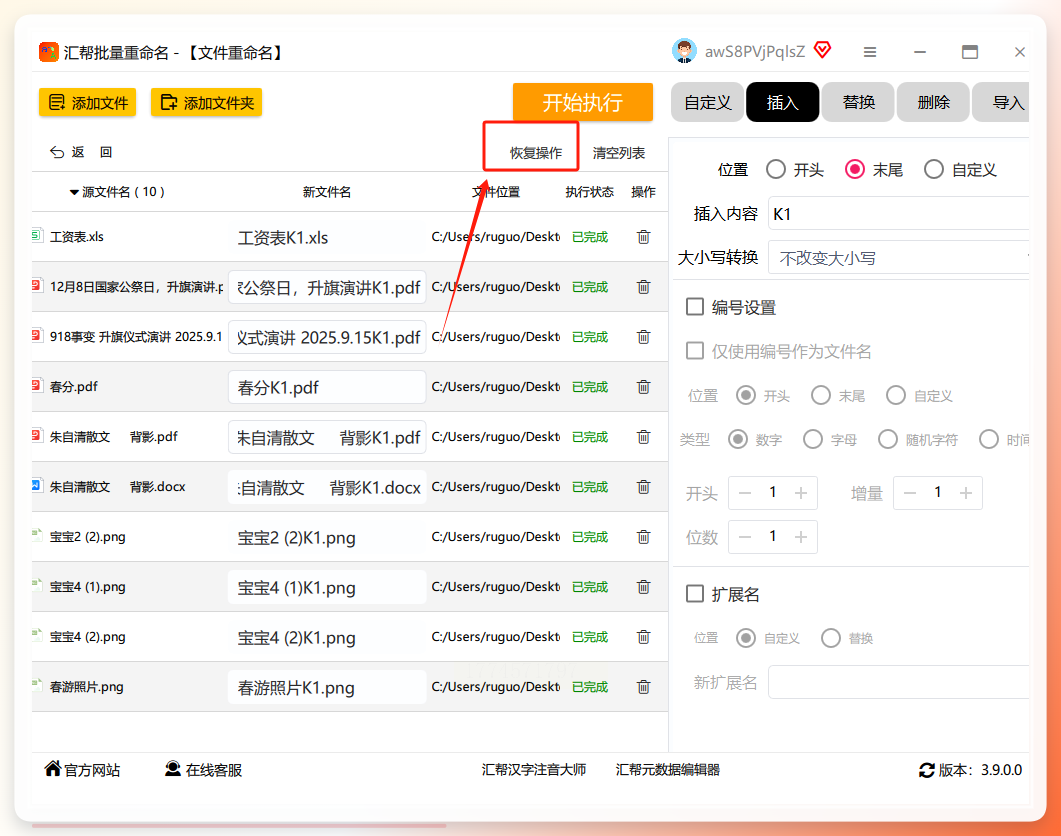Delete the 工资表.xls row via trash icon
1061x836 pixels.
(x=643, y=237)
